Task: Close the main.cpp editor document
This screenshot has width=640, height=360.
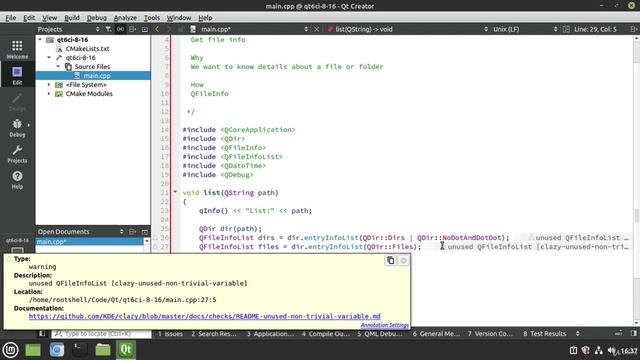Action: coord(316,29)
